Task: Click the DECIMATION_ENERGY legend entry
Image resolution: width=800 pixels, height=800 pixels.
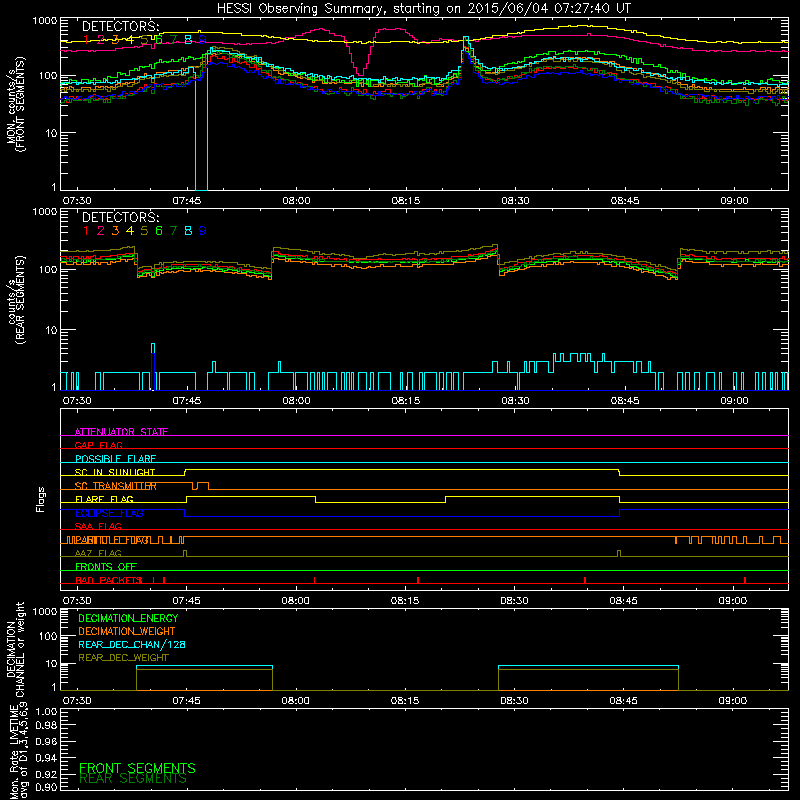Action: tap(128, 618)
